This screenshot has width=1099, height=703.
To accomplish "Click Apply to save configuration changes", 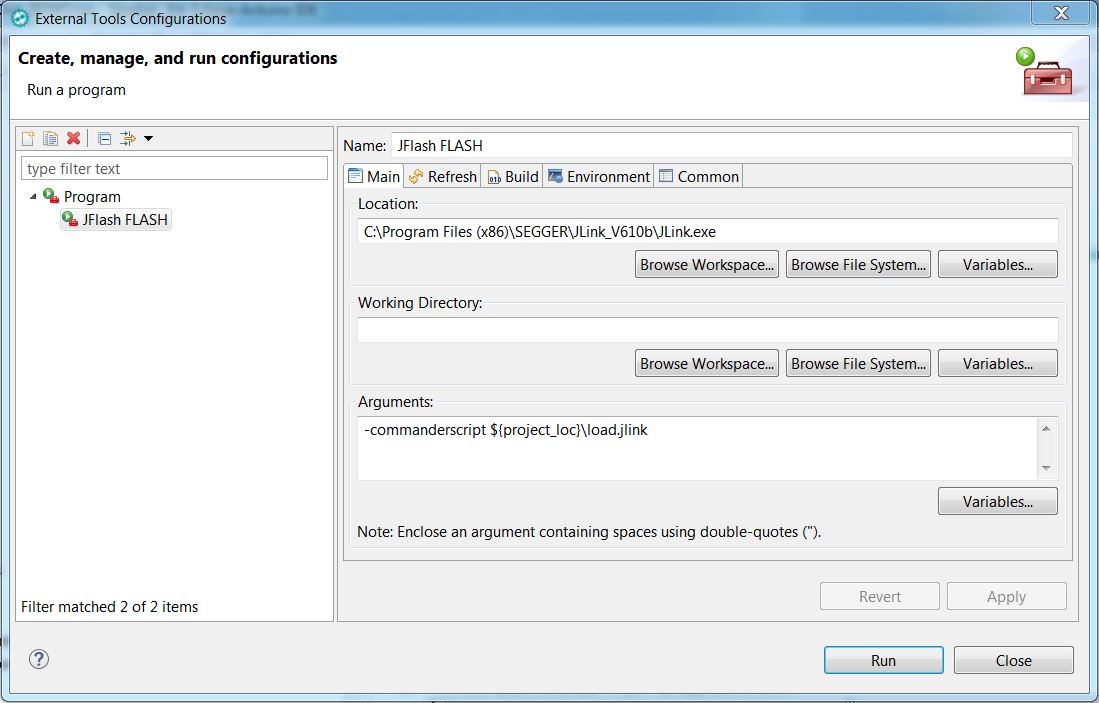I will 1006,596.
